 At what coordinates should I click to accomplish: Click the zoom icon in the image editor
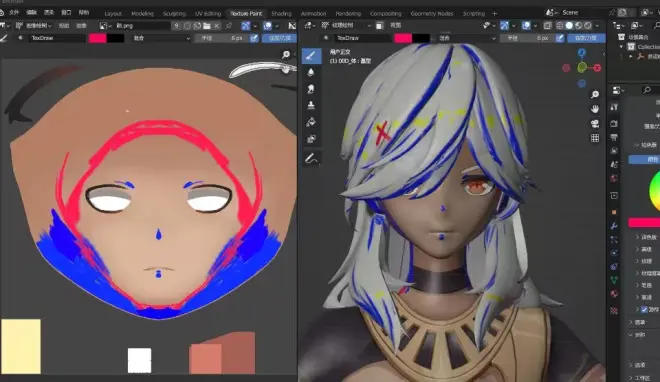(x=286, y=54)
